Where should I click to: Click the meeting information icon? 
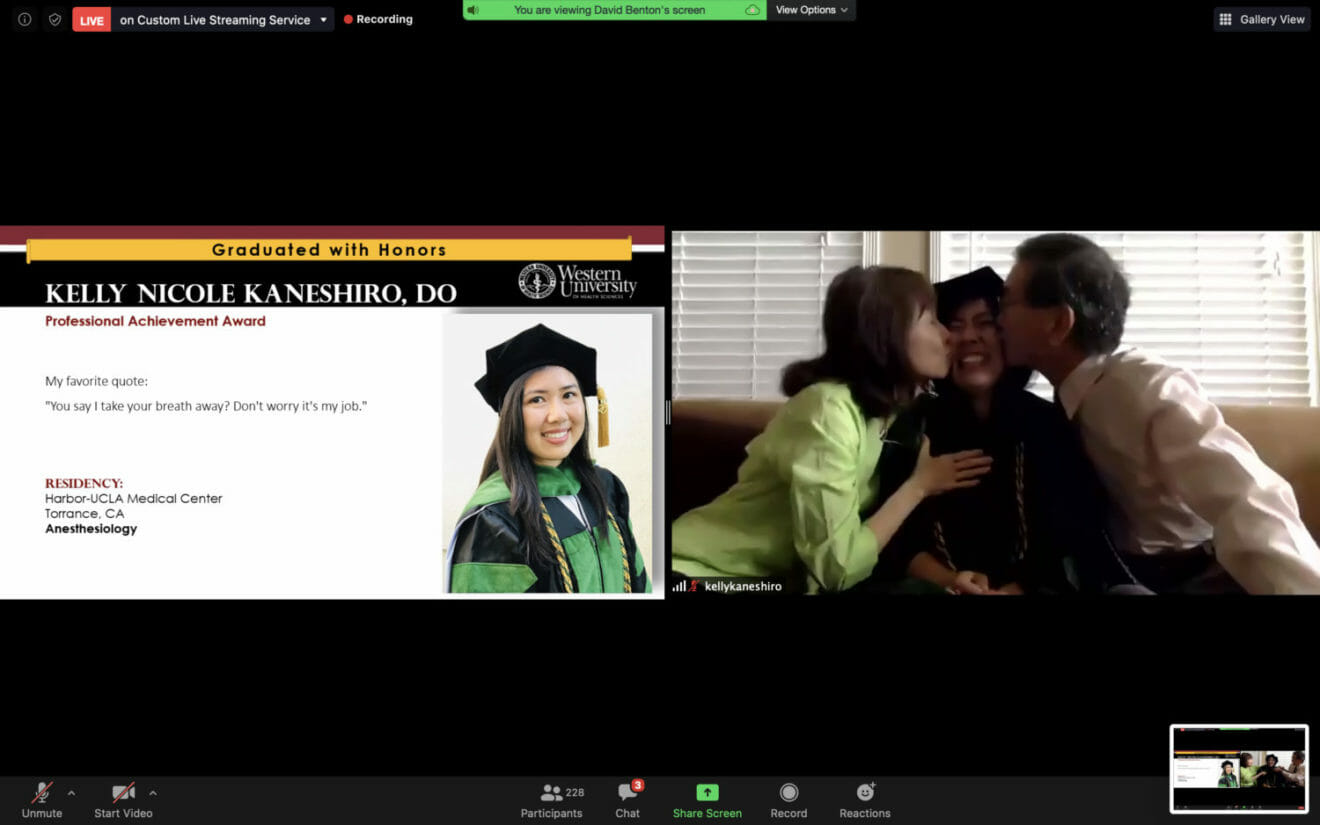click(x=24, y=18)
